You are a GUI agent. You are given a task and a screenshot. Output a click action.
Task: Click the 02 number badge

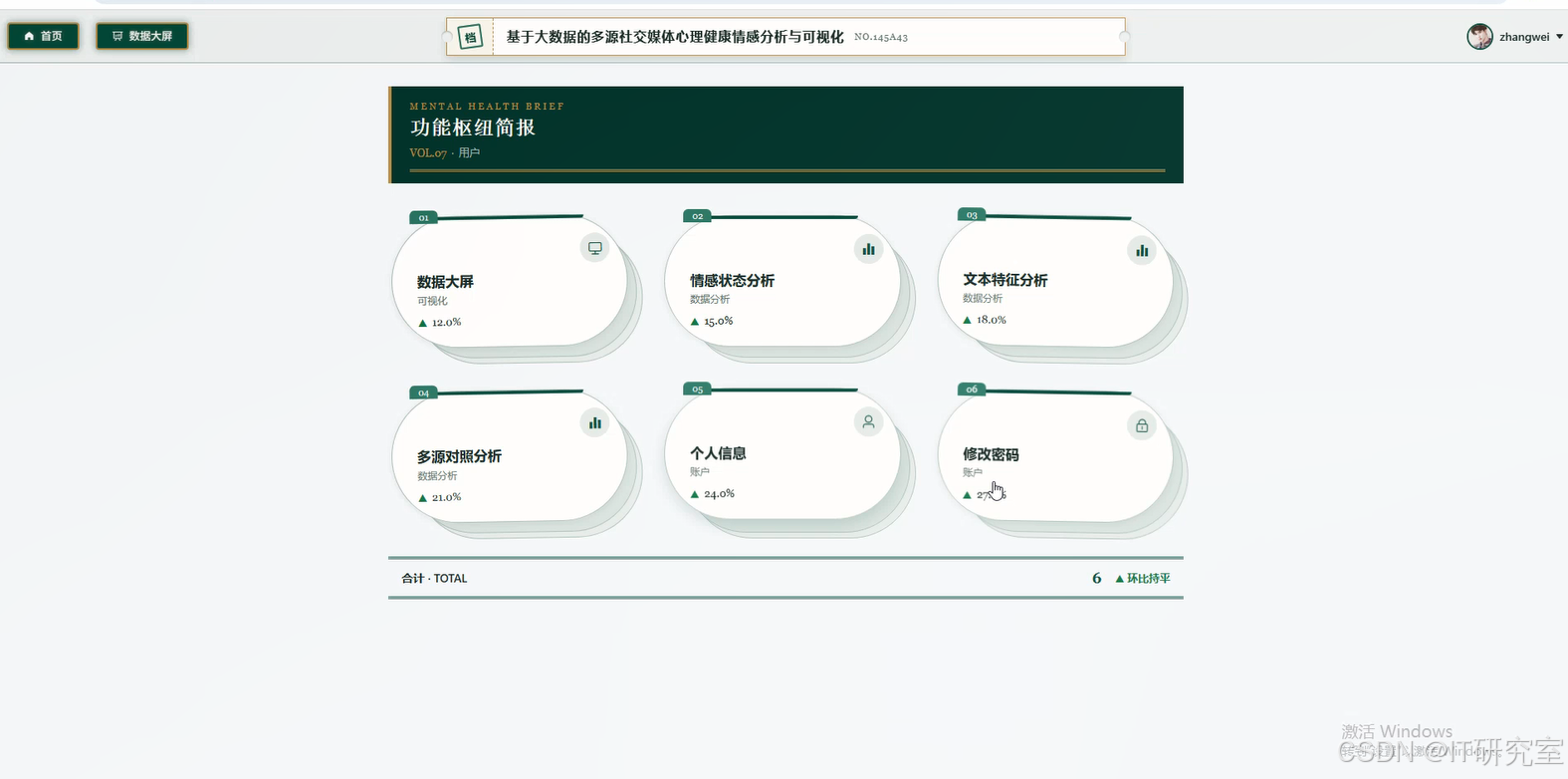point(697,215)
